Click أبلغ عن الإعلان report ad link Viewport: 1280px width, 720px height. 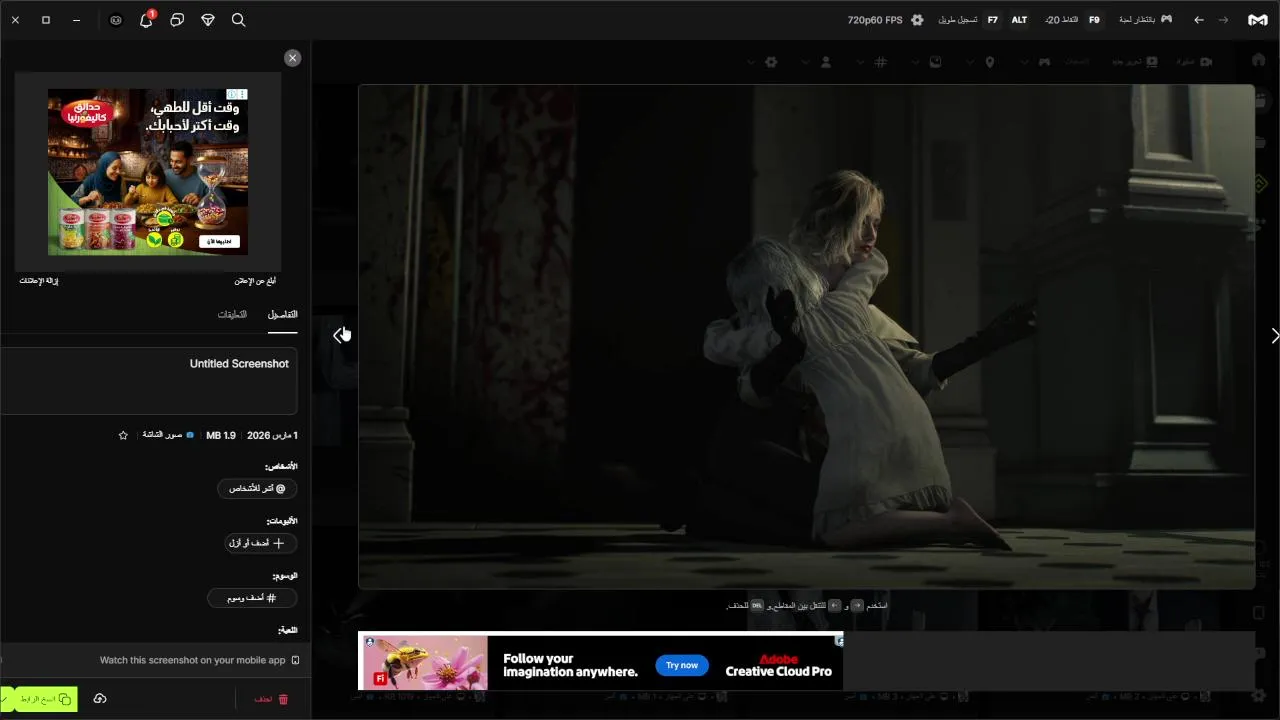click(255, 281)
